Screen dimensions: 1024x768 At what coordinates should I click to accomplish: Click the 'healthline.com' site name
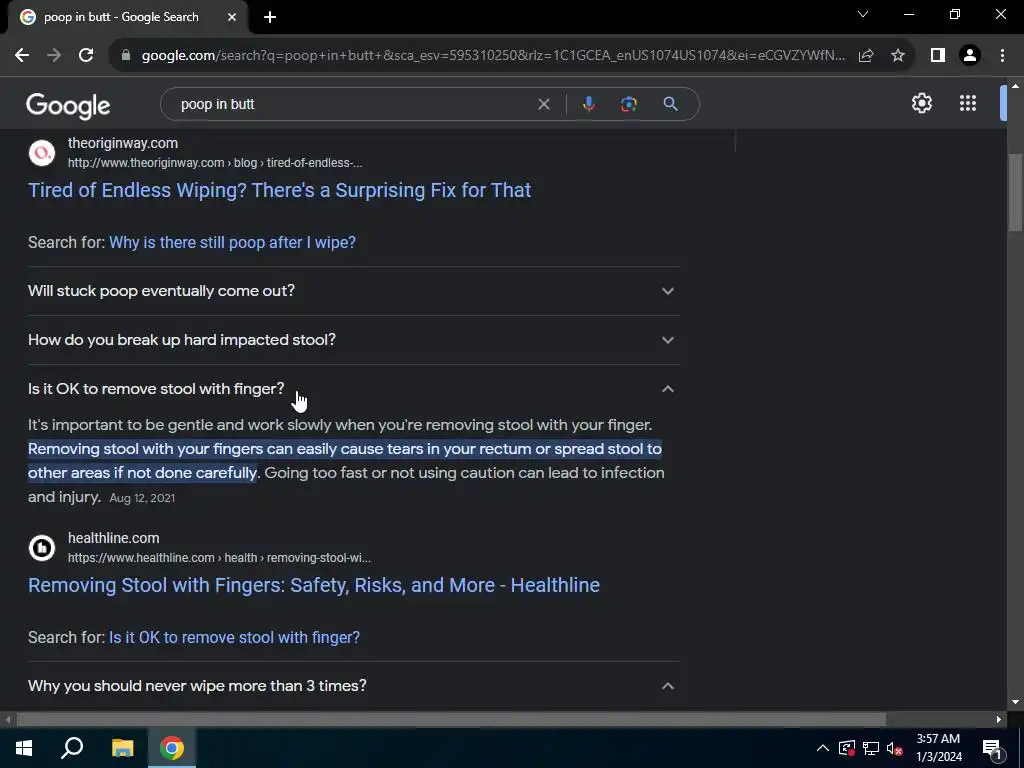(114, 538)
